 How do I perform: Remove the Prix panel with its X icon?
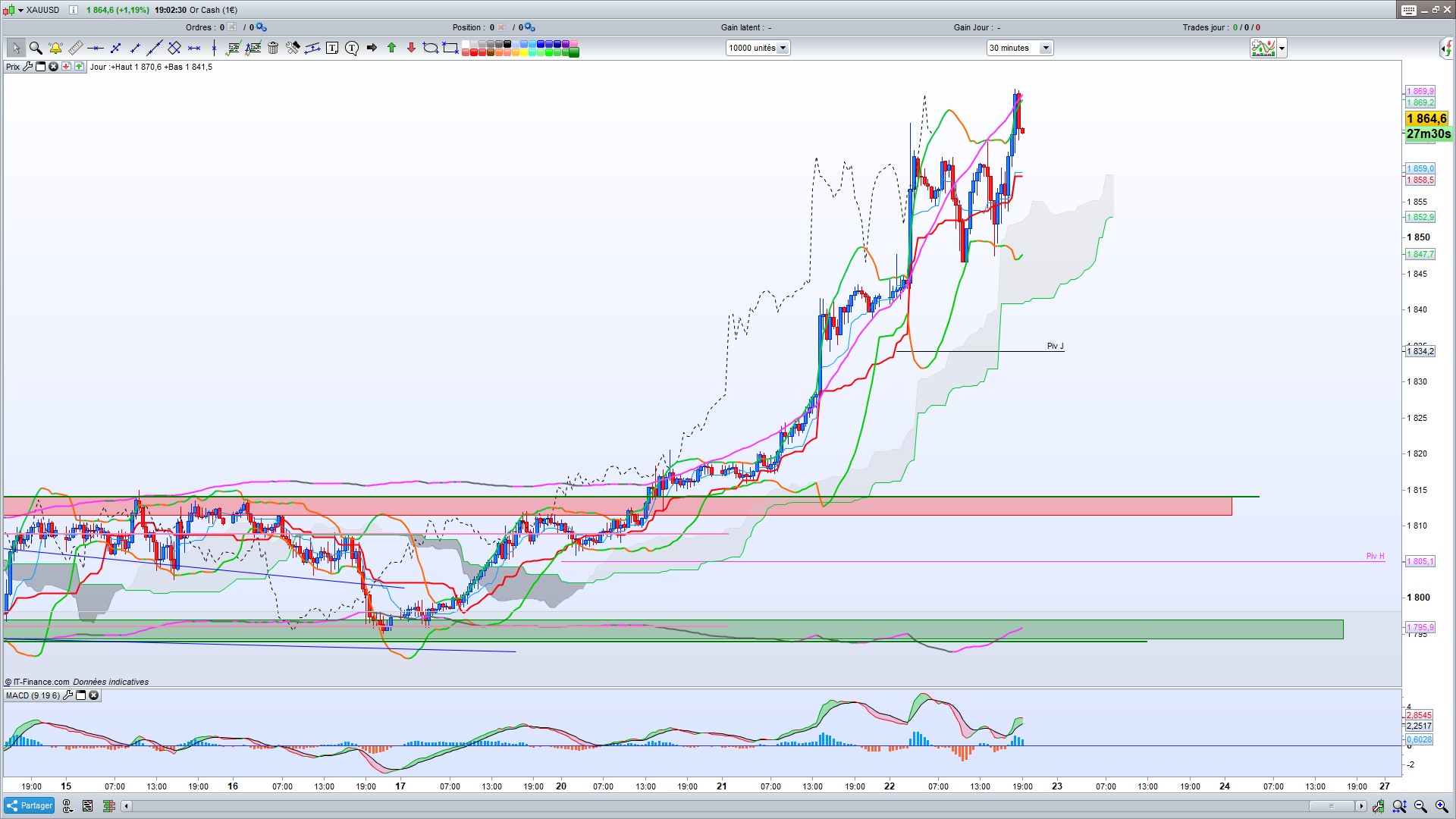(x=53, y=67)
